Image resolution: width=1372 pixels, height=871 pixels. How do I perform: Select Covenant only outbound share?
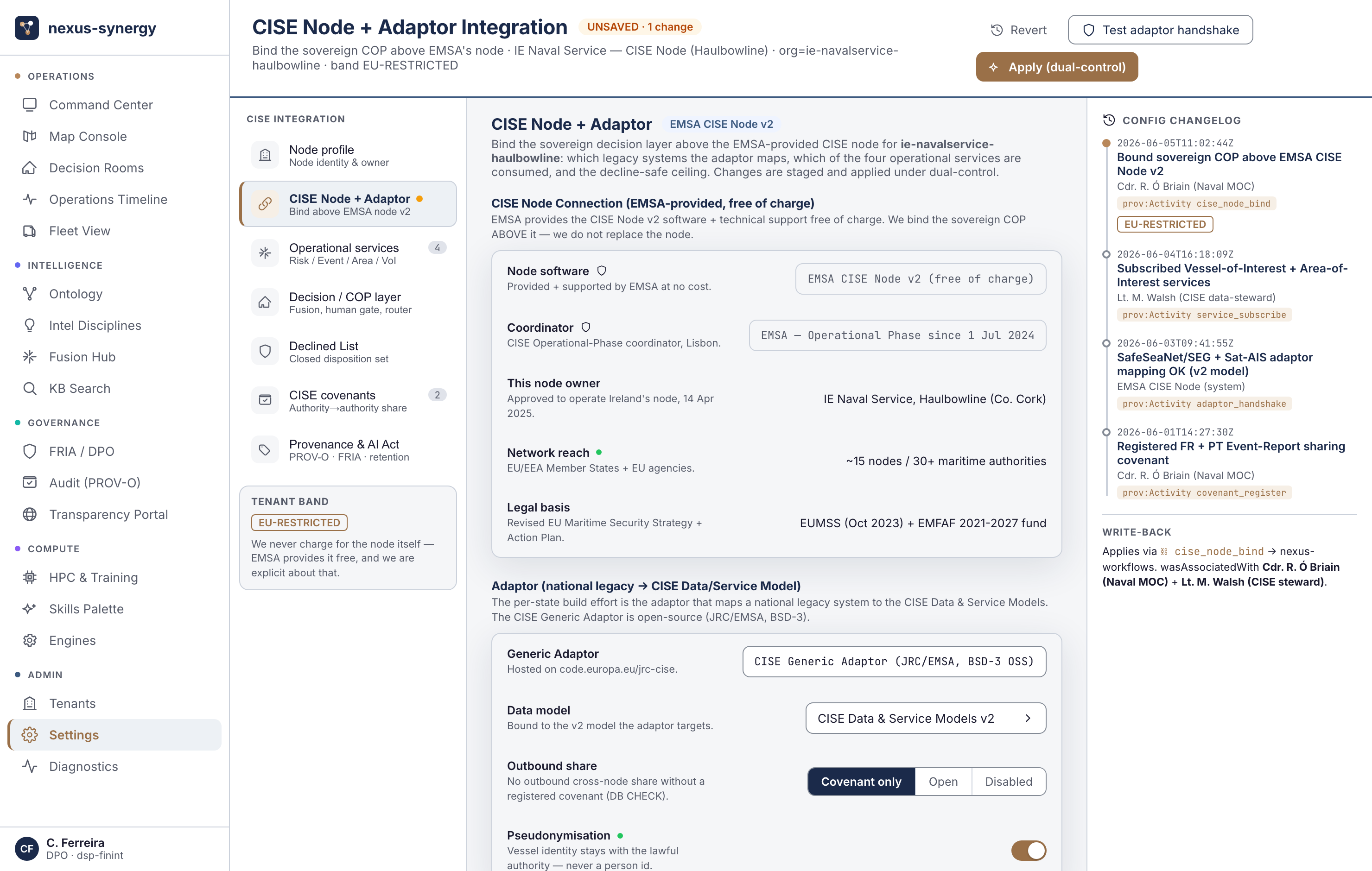pyautogui.click(x=861, y=782)
